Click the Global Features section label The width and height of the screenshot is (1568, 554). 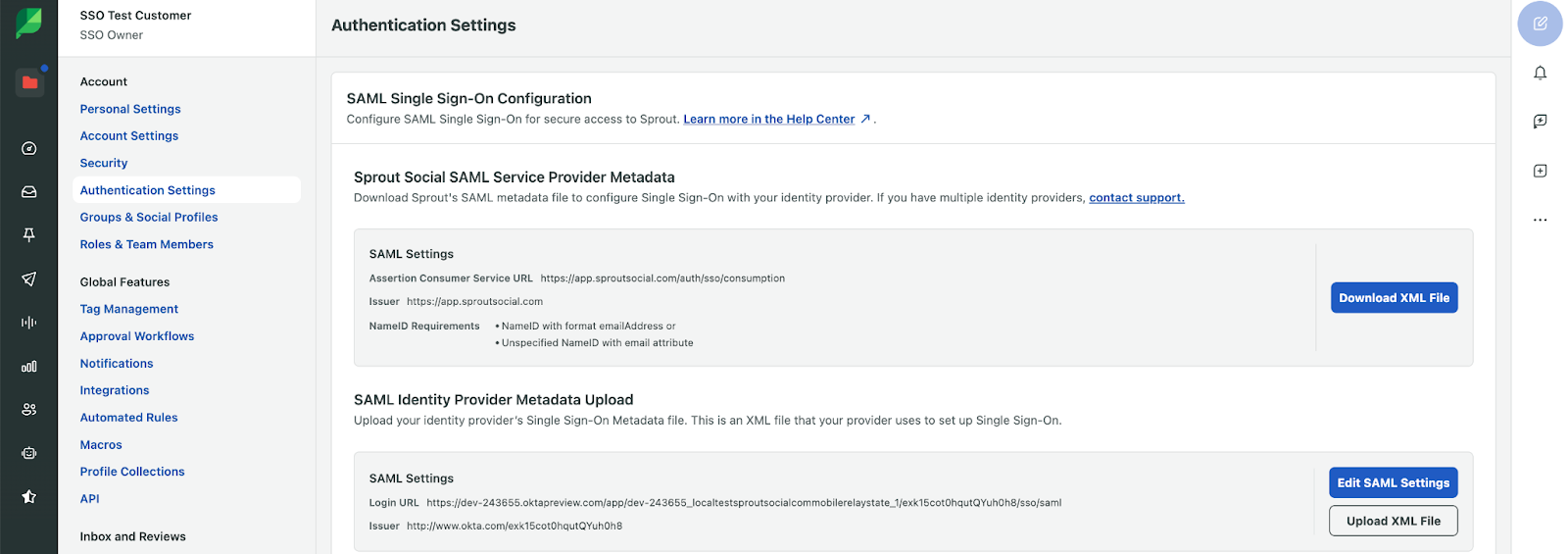(125, 282)
